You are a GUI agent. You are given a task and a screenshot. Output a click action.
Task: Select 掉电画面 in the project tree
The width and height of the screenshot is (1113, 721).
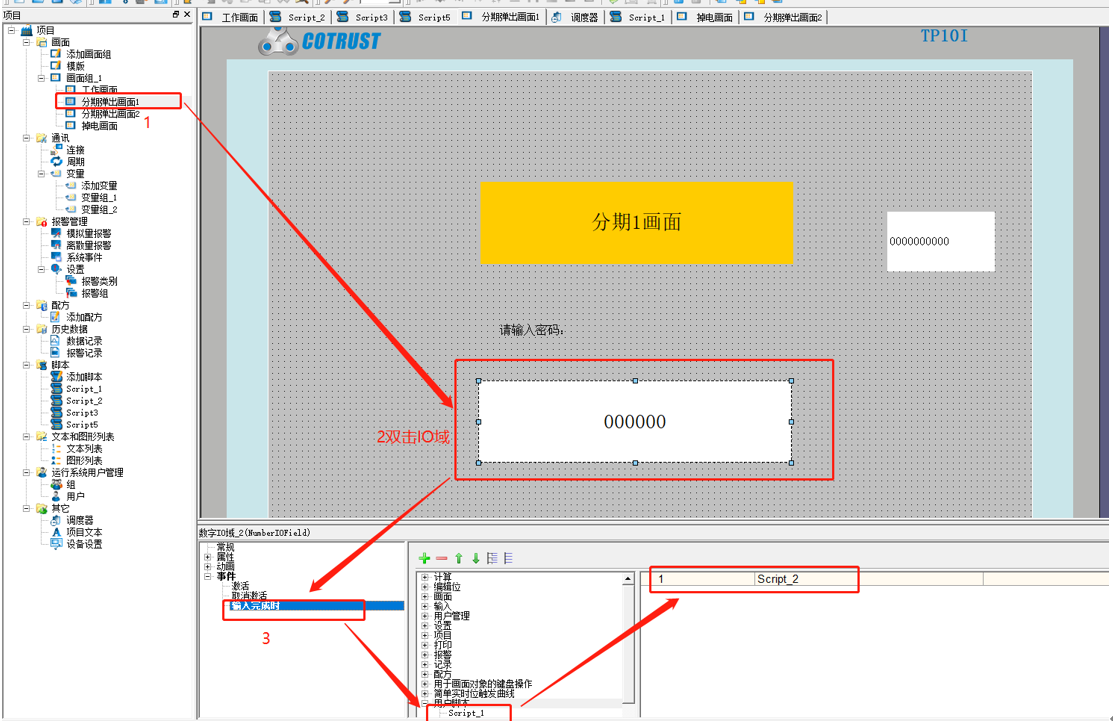point(99,126)
